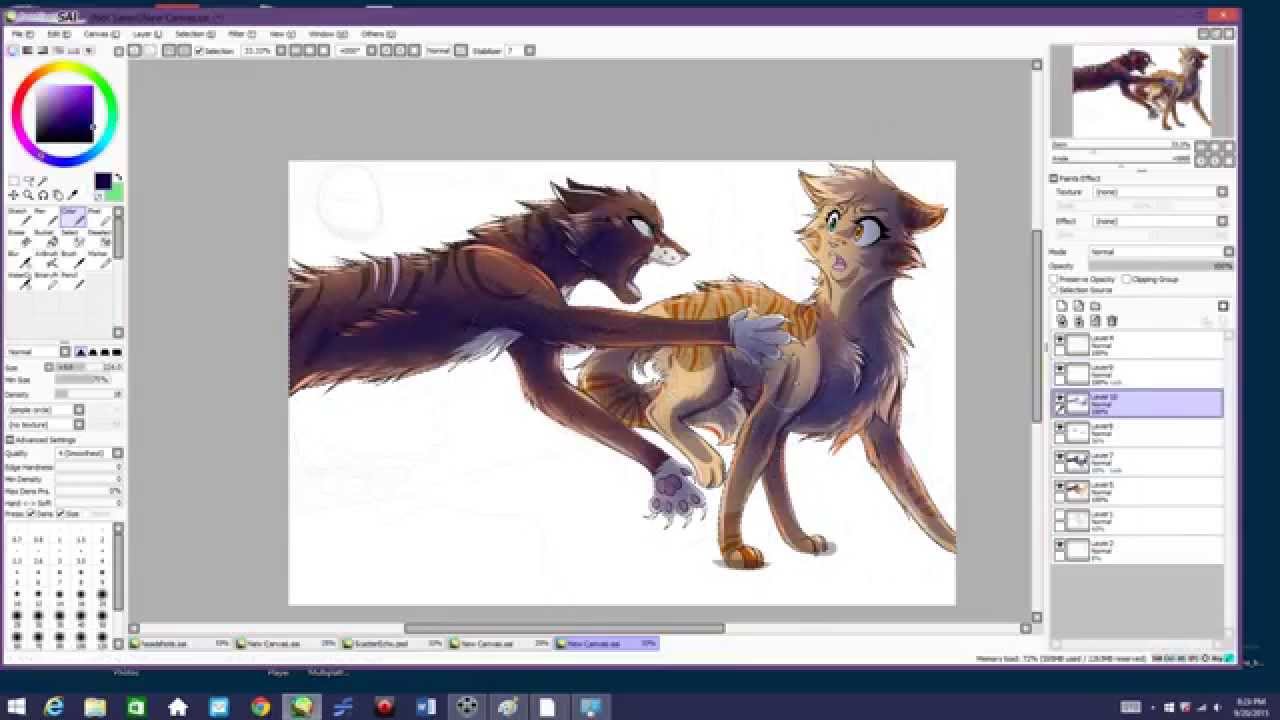
Task: Select the lasso selection tool
Action: click(x=29, y=181)
